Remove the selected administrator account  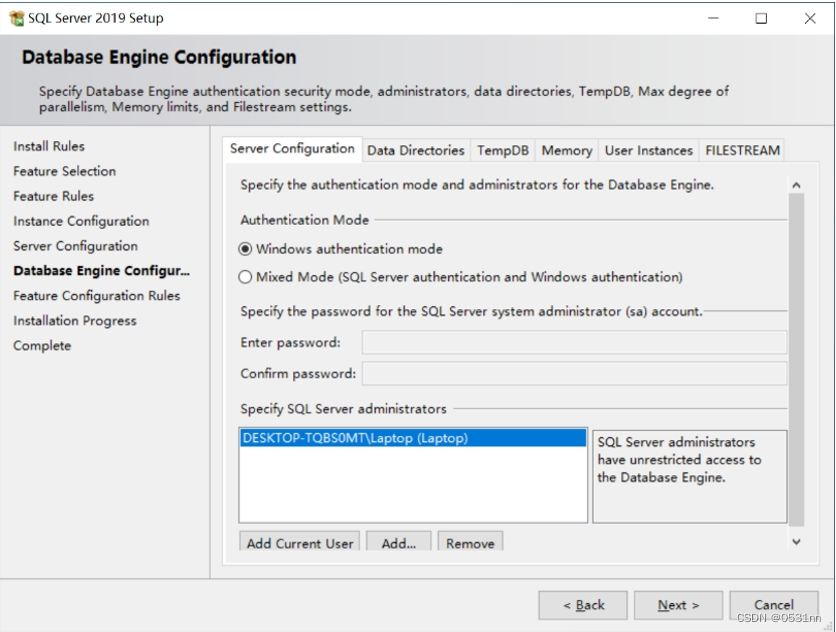pos(470,543)
